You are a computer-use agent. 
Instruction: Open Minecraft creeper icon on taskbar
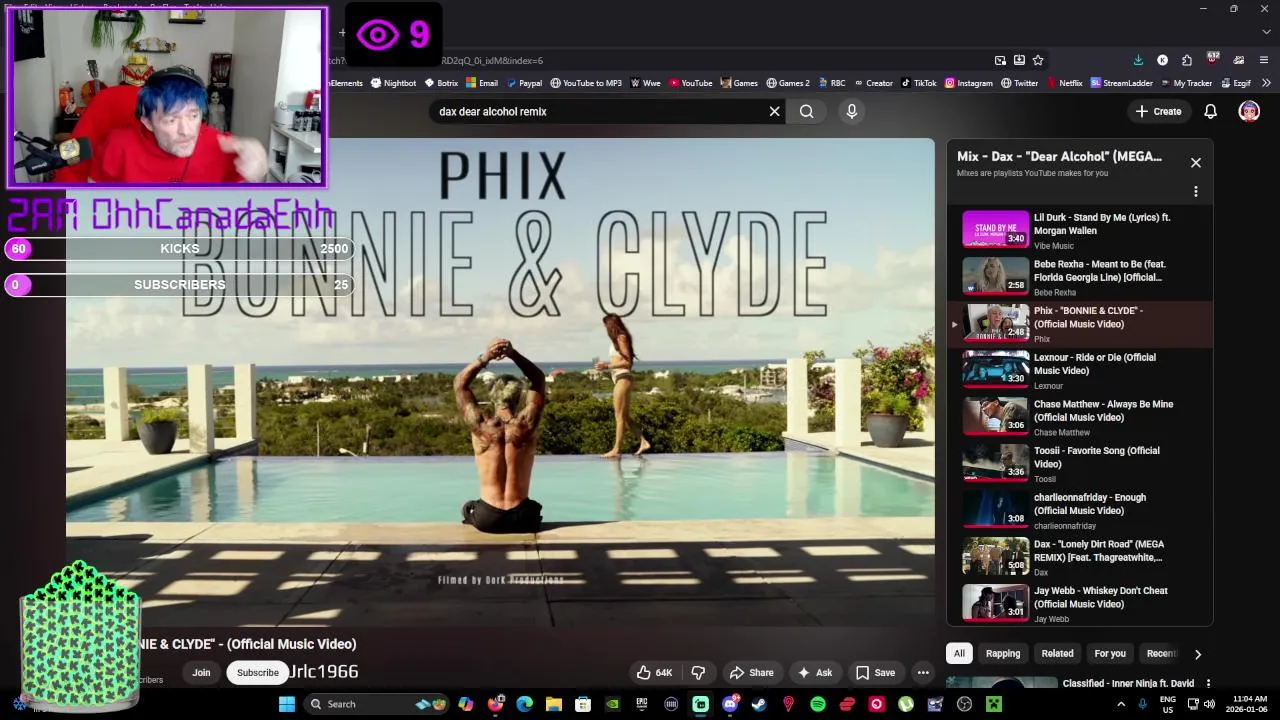(994, 704)
